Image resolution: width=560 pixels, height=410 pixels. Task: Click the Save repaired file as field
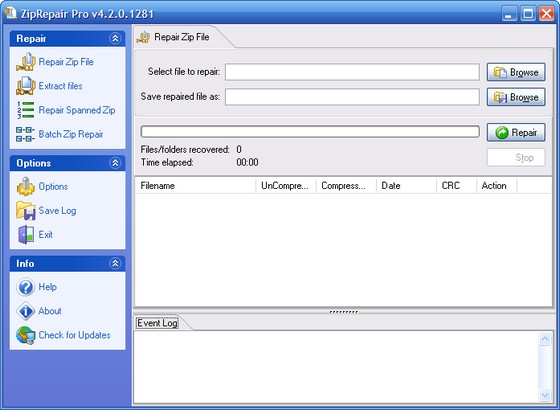[x=352, y=97]
